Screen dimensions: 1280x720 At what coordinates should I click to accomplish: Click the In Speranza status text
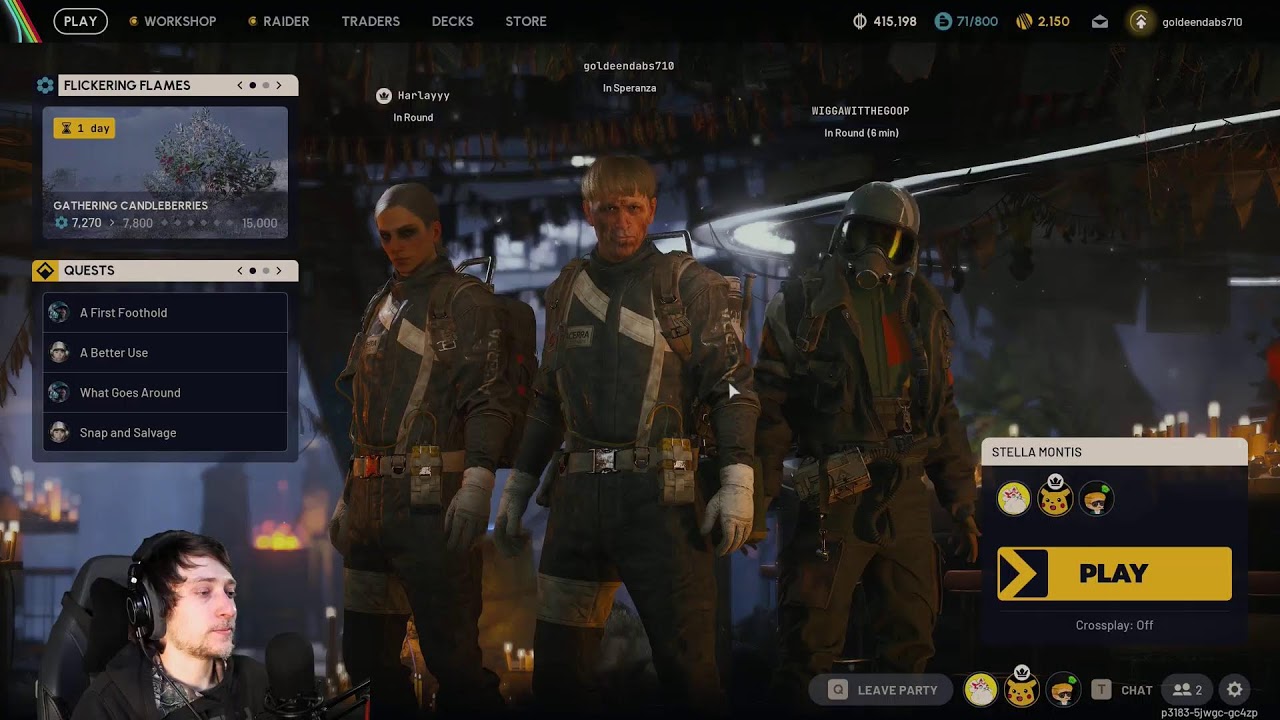[x=629, y=88]
